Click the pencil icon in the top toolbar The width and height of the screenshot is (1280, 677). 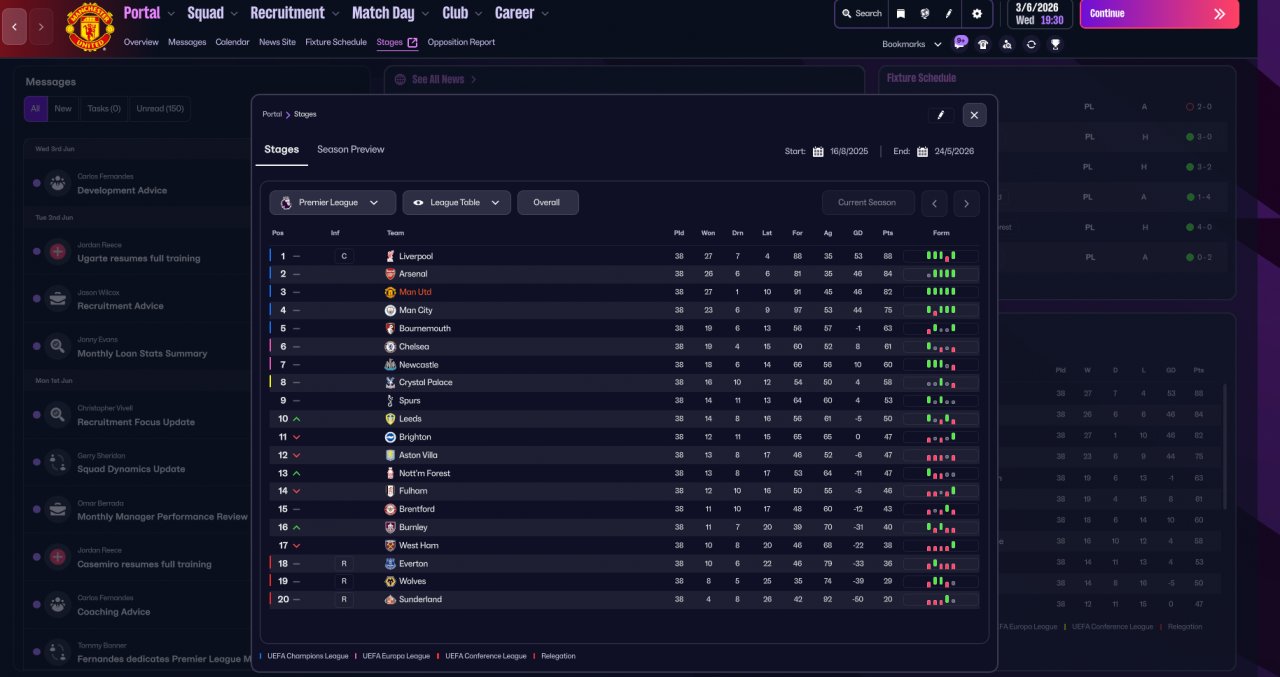coord(949,14)
